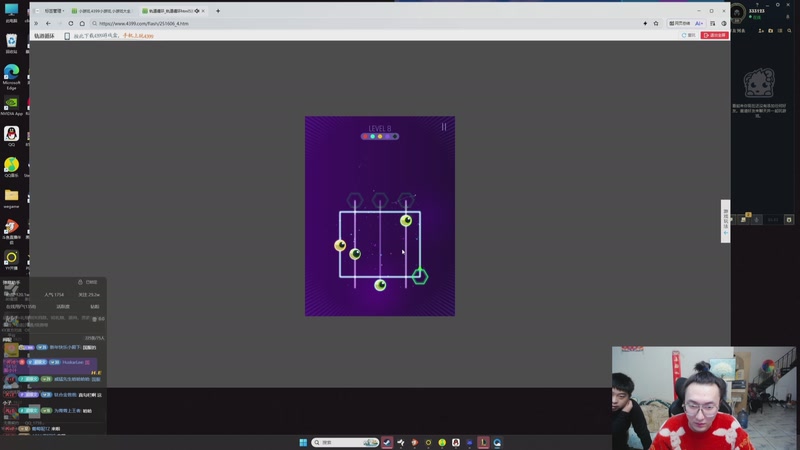This screenshot has height=450, width=800.
Task: Open the Windows Start menu
Action: click(x=303, y=442)
